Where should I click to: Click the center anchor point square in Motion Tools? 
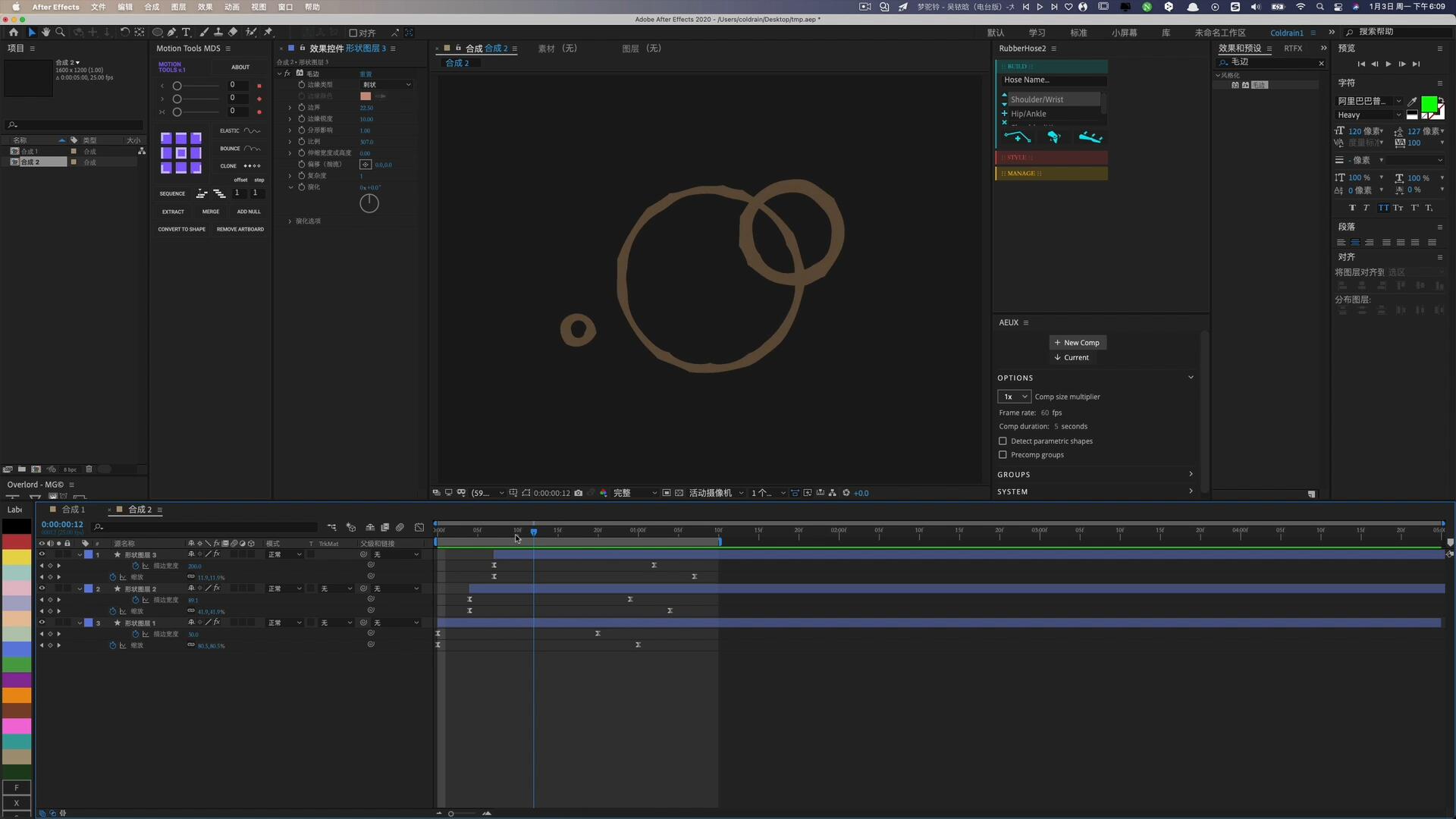181,153
